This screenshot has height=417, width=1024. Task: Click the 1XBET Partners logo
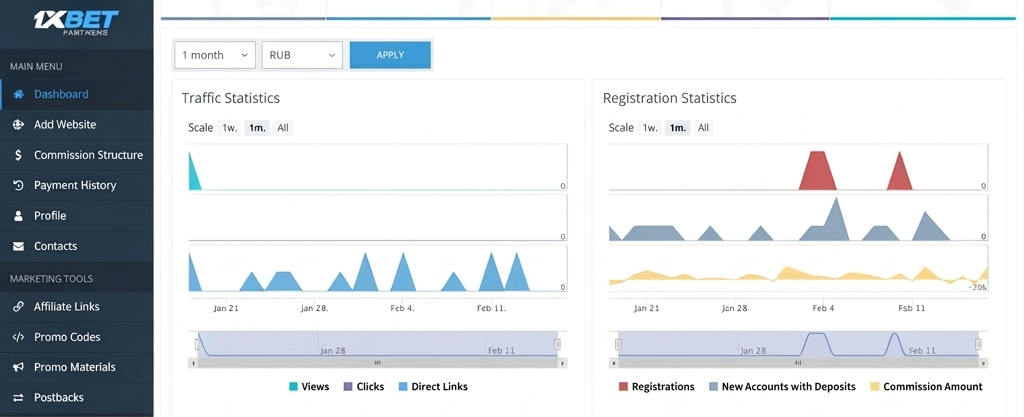click(76, 24)
